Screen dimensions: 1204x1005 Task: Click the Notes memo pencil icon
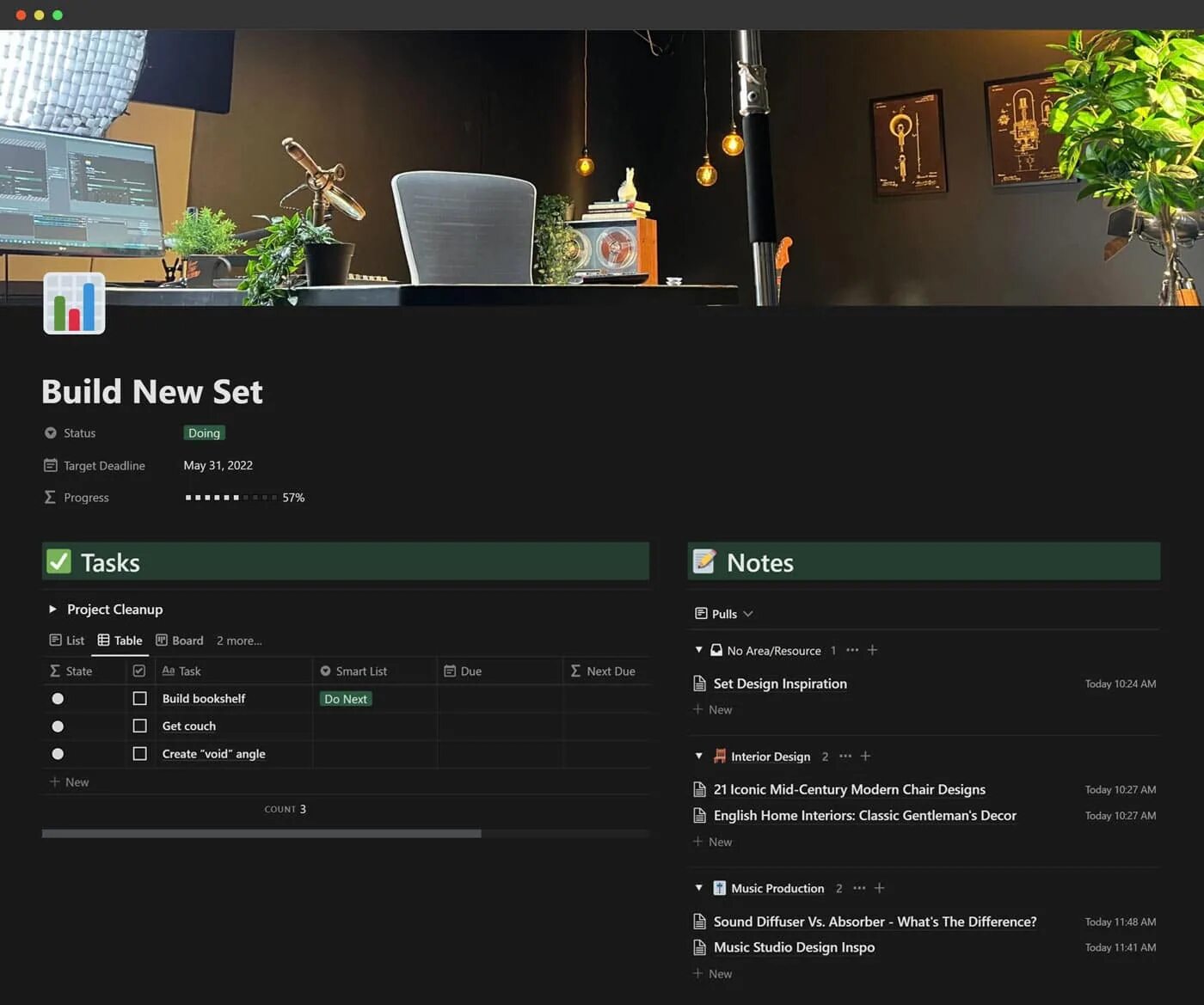[704, 561]
